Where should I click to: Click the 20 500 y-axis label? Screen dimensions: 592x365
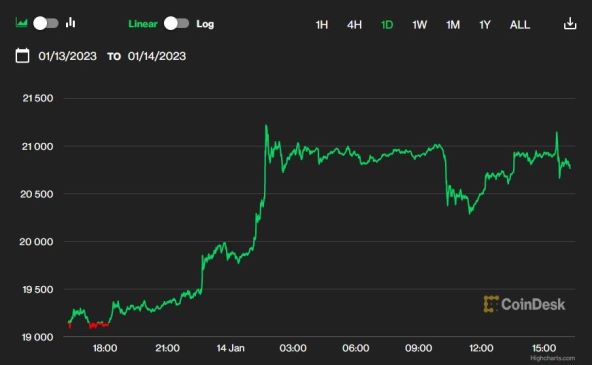click(37, 194)
